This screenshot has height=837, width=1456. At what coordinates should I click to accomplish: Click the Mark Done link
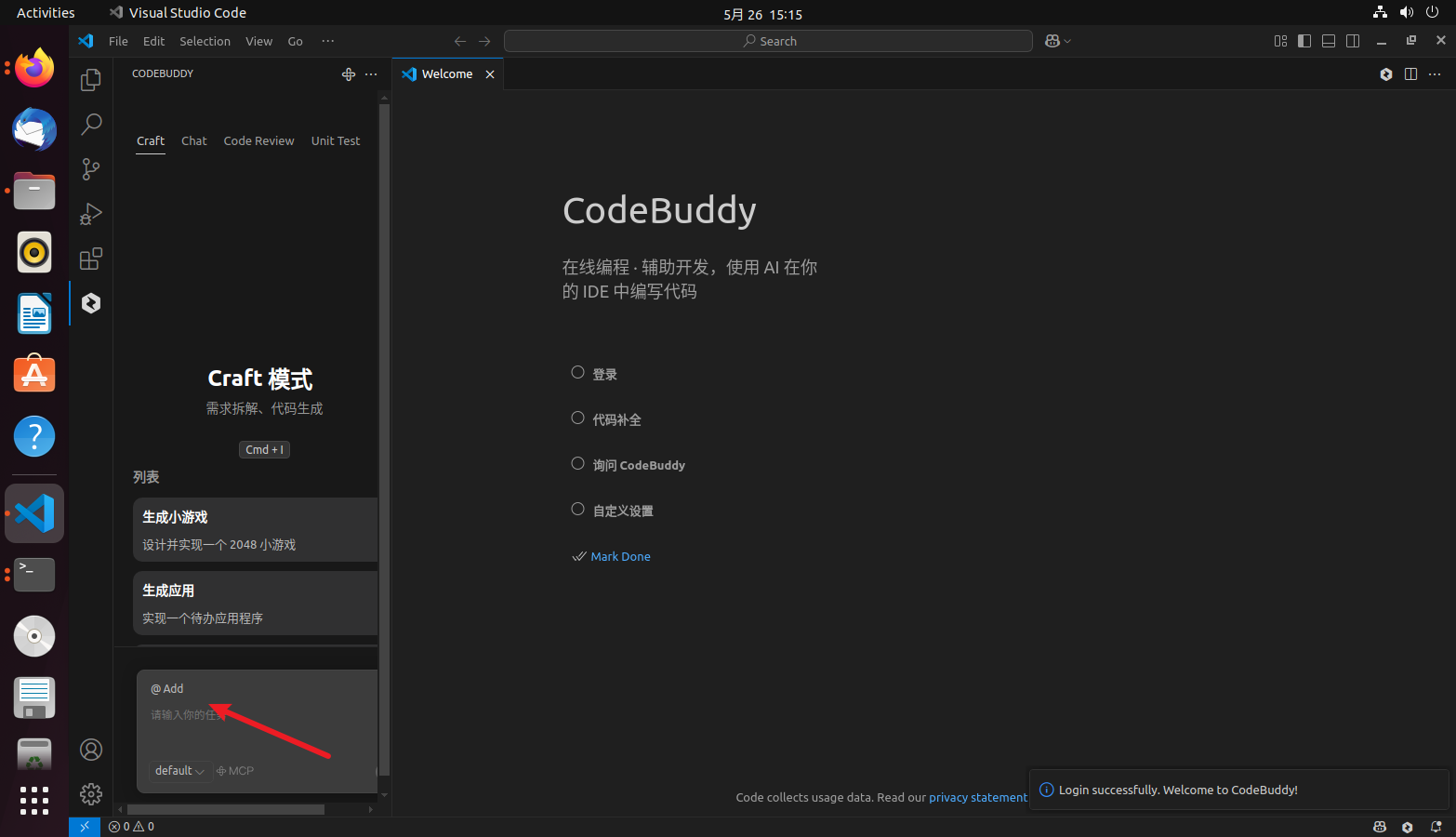point(620,557)
